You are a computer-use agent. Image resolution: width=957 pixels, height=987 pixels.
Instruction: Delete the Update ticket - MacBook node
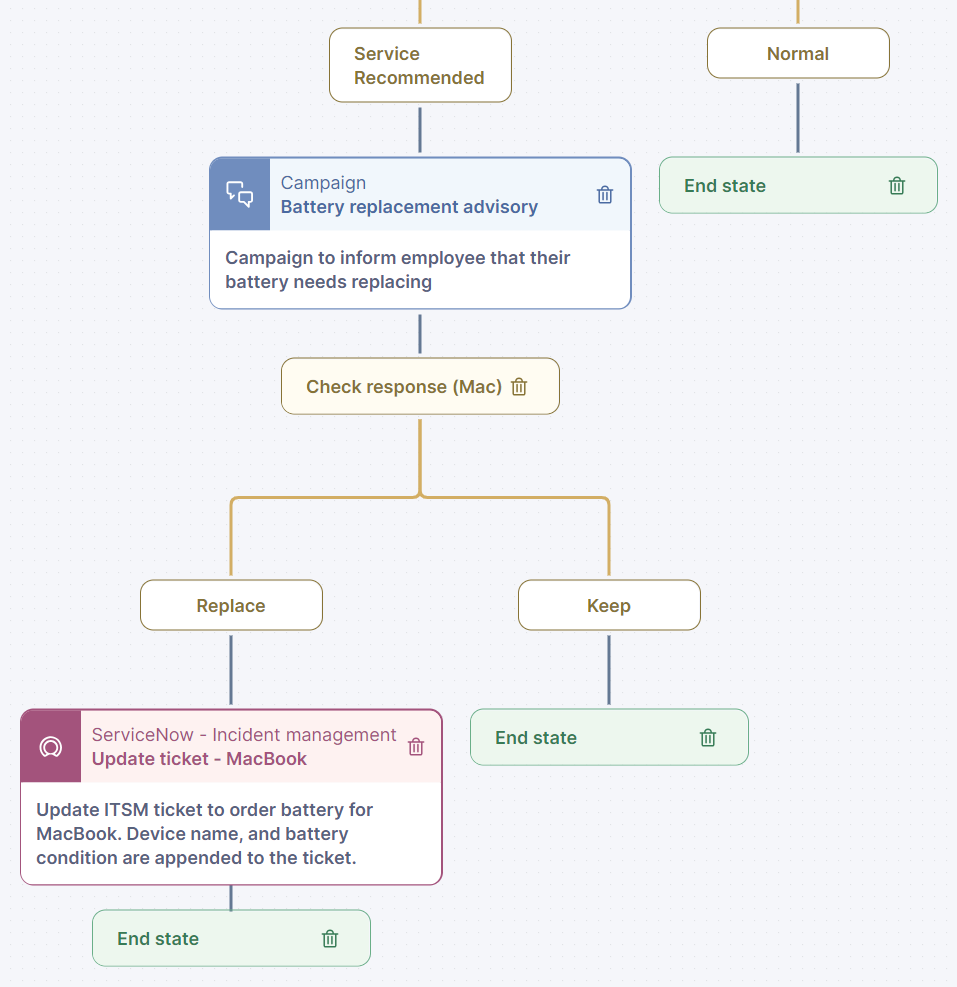tap(416, 747)
